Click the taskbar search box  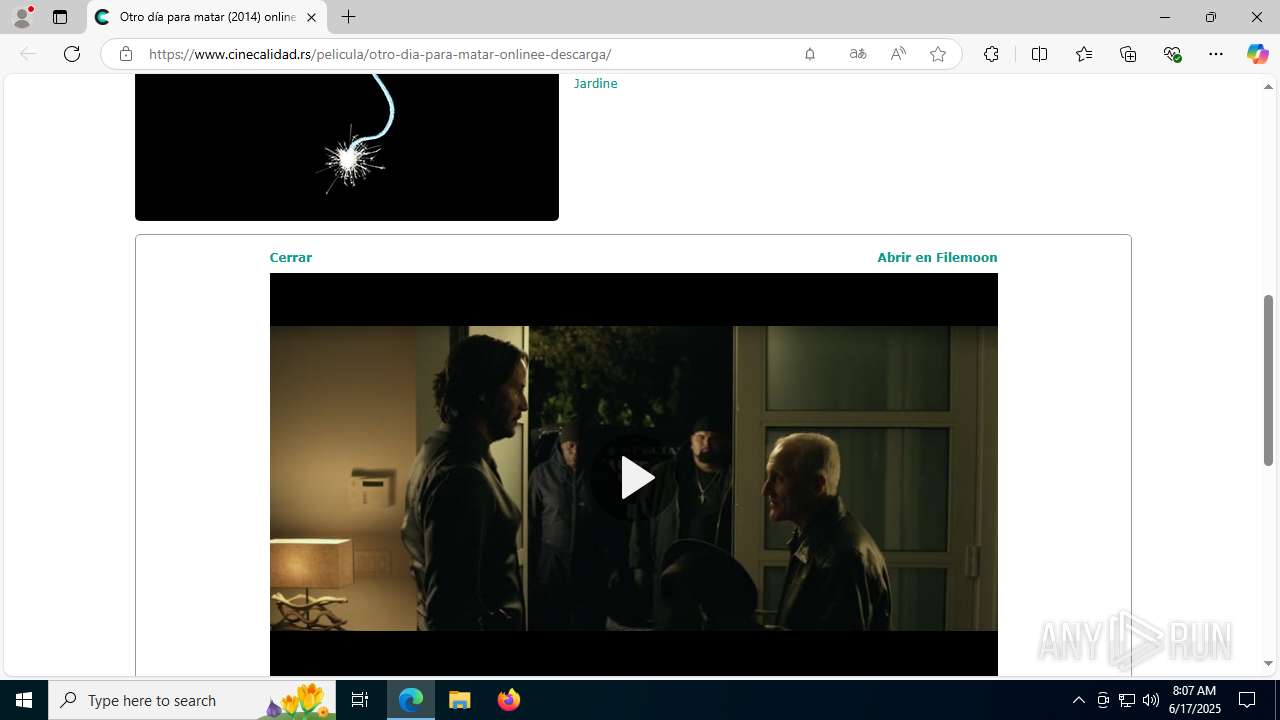tap(191, 700)
